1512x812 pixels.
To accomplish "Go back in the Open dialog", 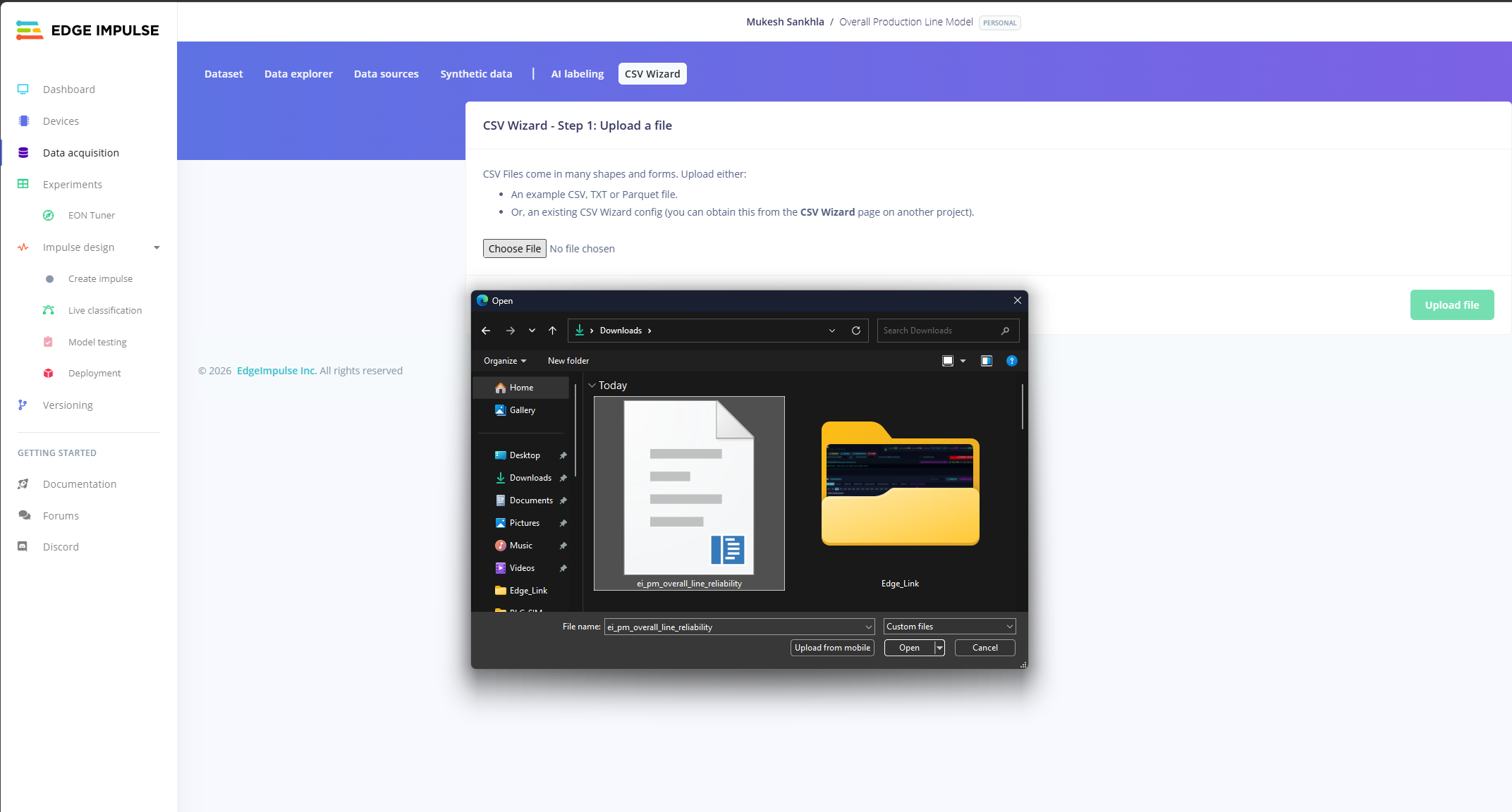I will click(486, 331).
